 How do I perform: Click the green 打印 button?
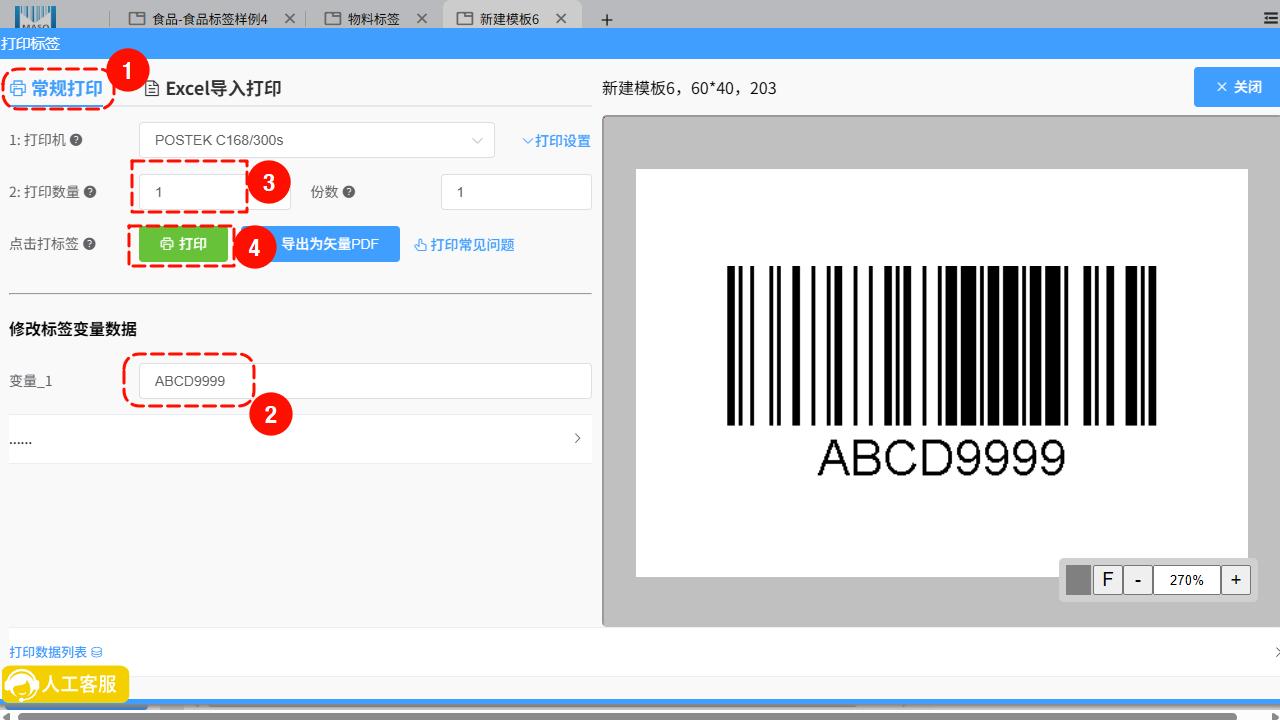[x=183, y=244]
